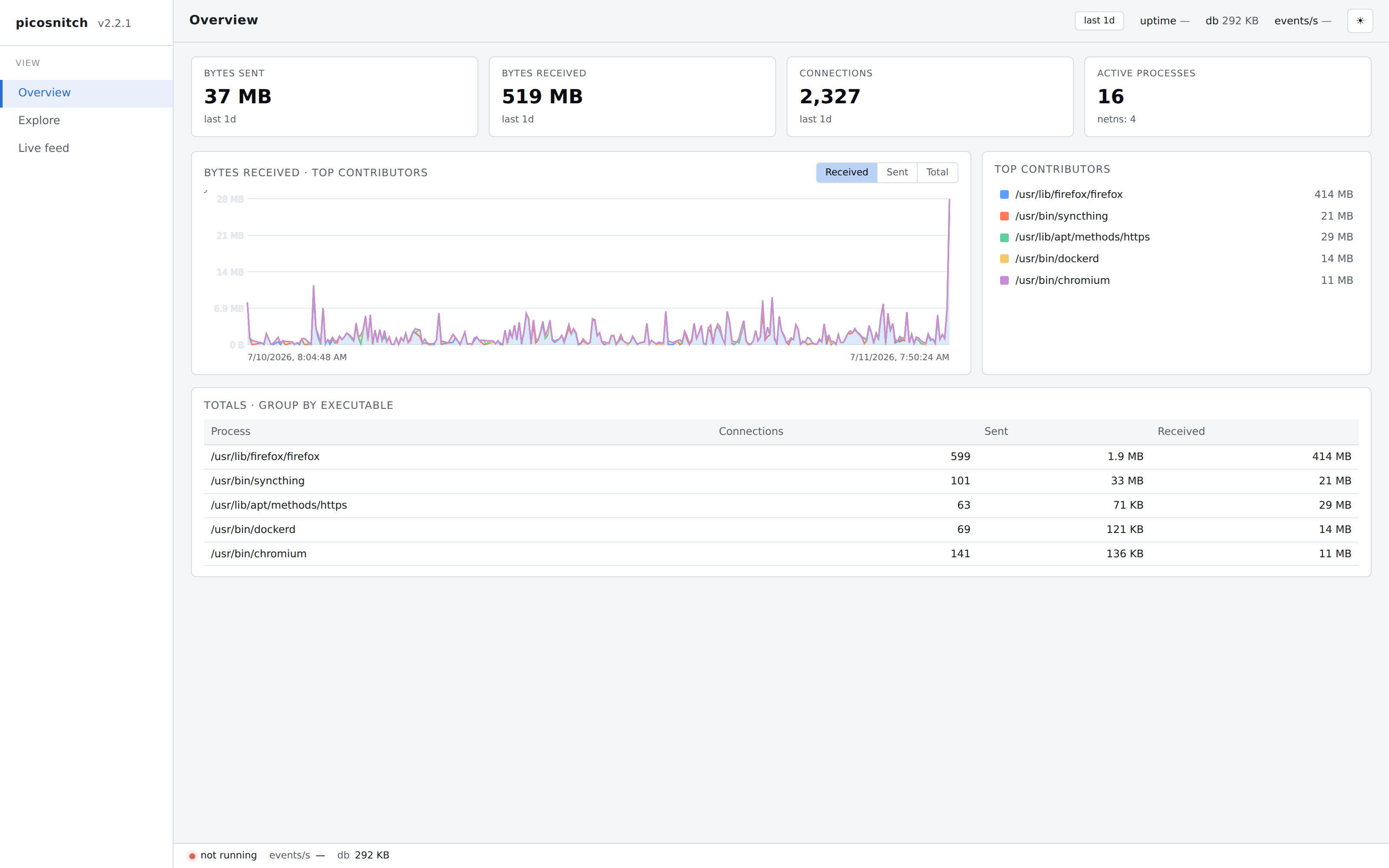
Task: Select /usr/lib/apt/methods/https in Top Contributors
Action: click(1176, 238)
